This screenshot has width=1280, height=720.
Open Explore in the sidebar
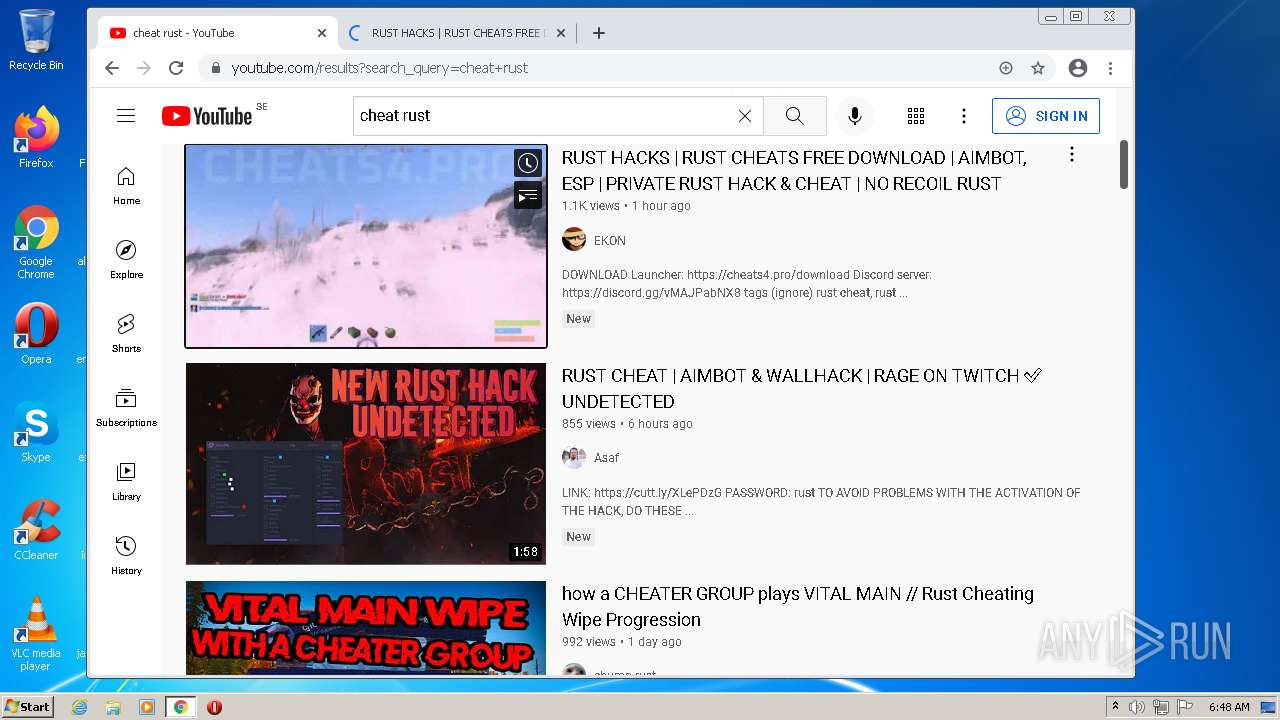(126, 260)
